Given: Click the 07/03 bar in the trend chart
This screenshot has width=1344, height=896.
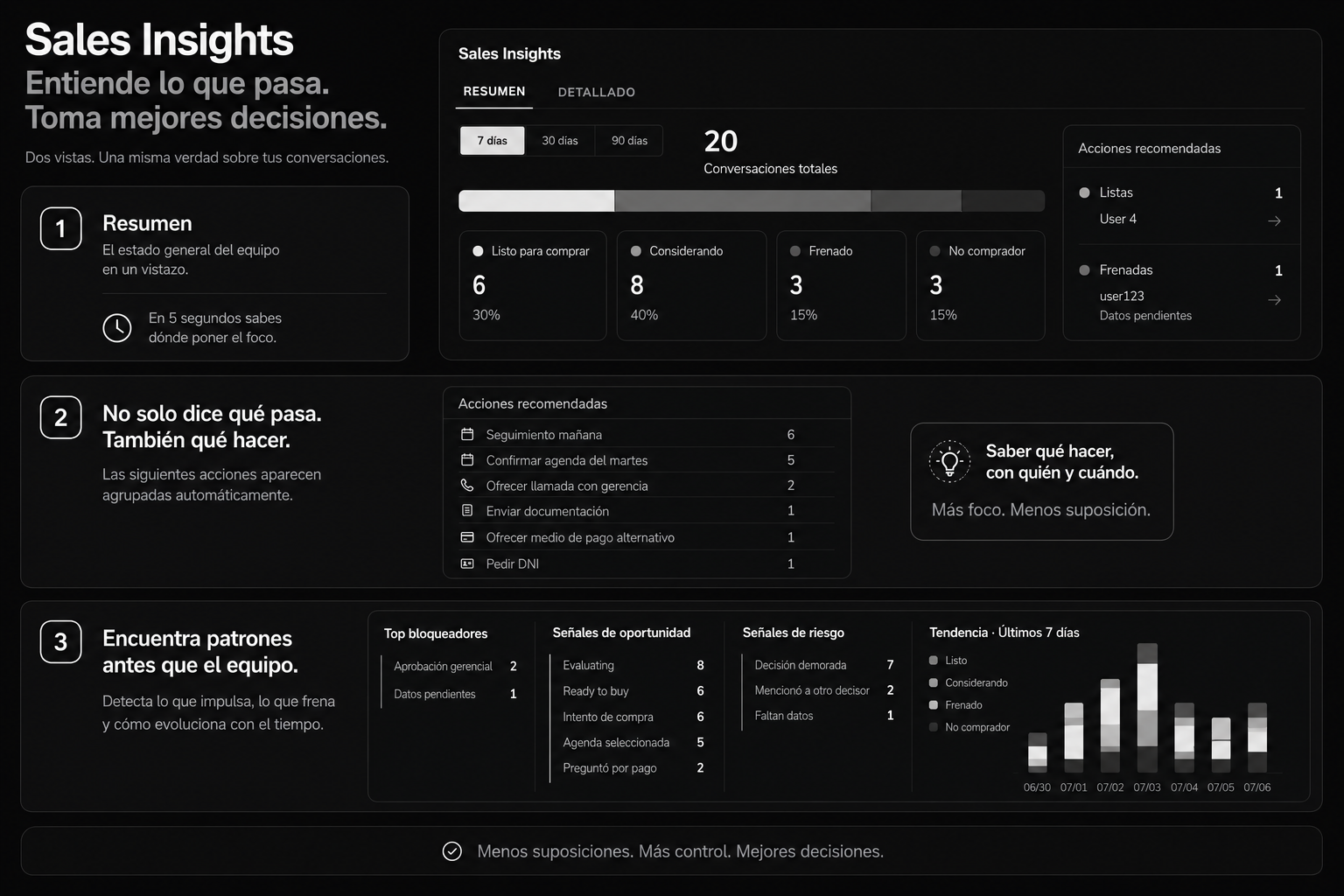Looking at the screenshot, I should [x=1147, y=707].
